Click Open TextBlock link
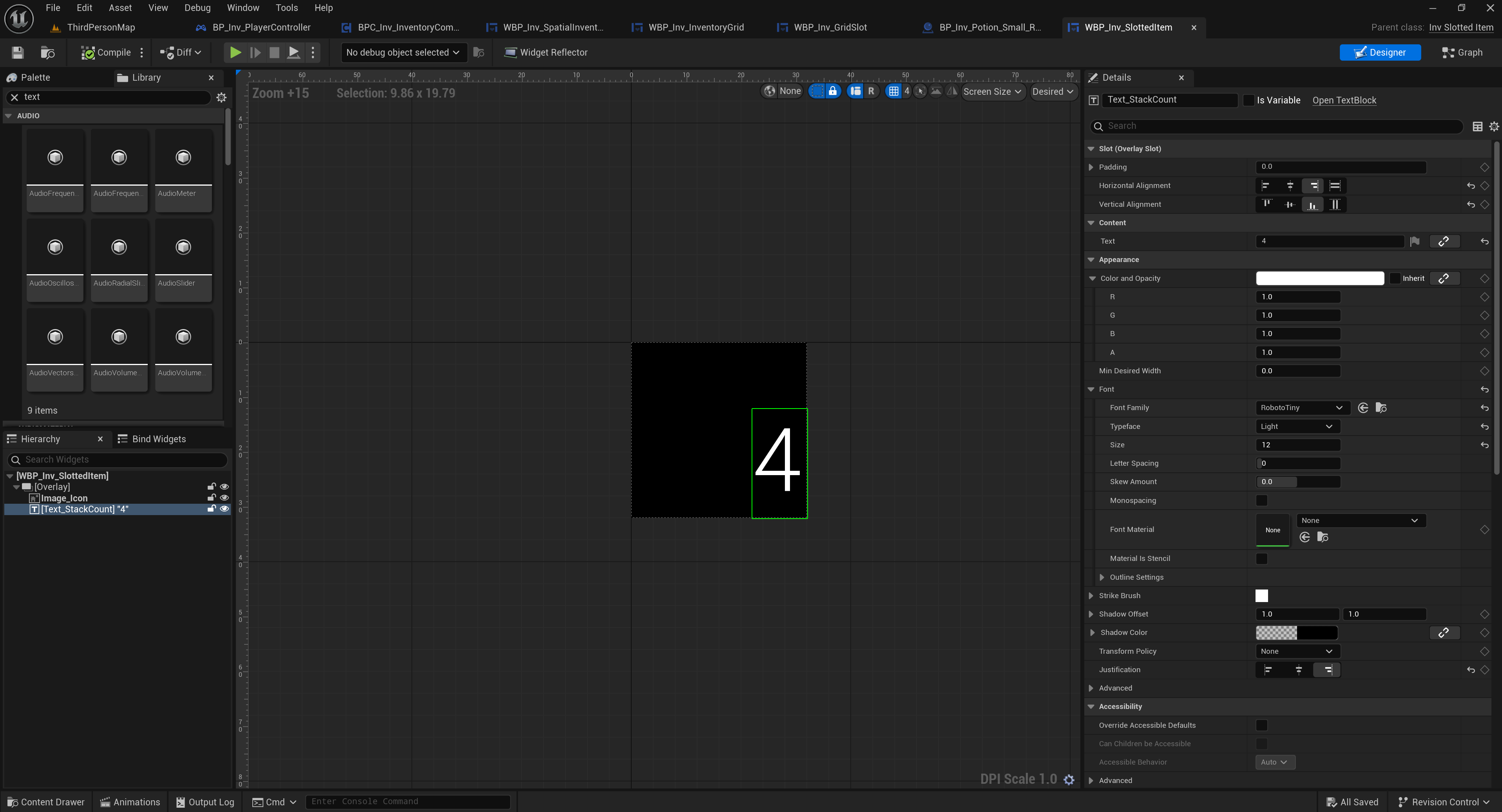The width and height of the screenshot is (1502, 812). tap(1344, 100)
